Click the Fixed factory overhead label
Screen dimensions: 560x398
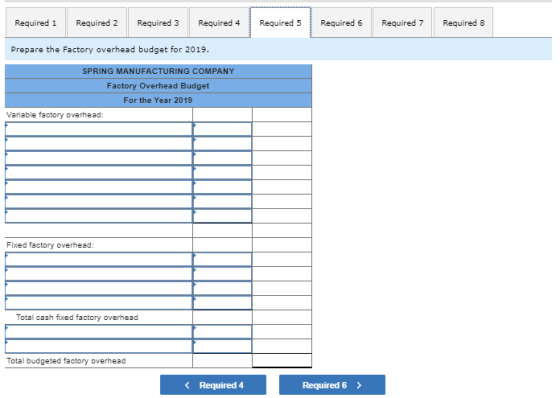[50, 245]
